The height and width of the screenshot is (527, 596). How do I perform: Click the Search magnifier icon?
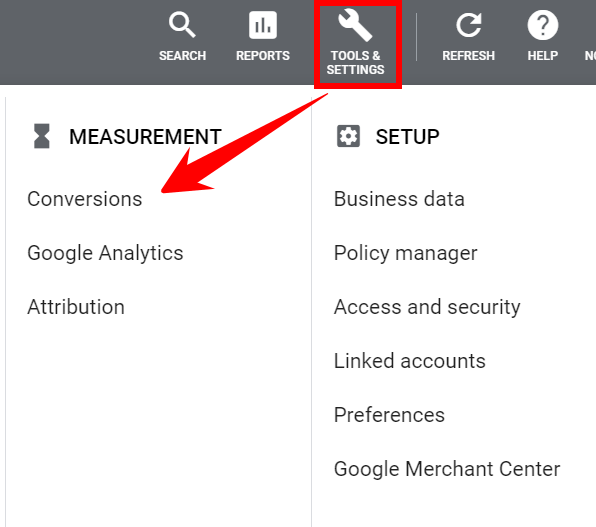(x=182, y=25)
